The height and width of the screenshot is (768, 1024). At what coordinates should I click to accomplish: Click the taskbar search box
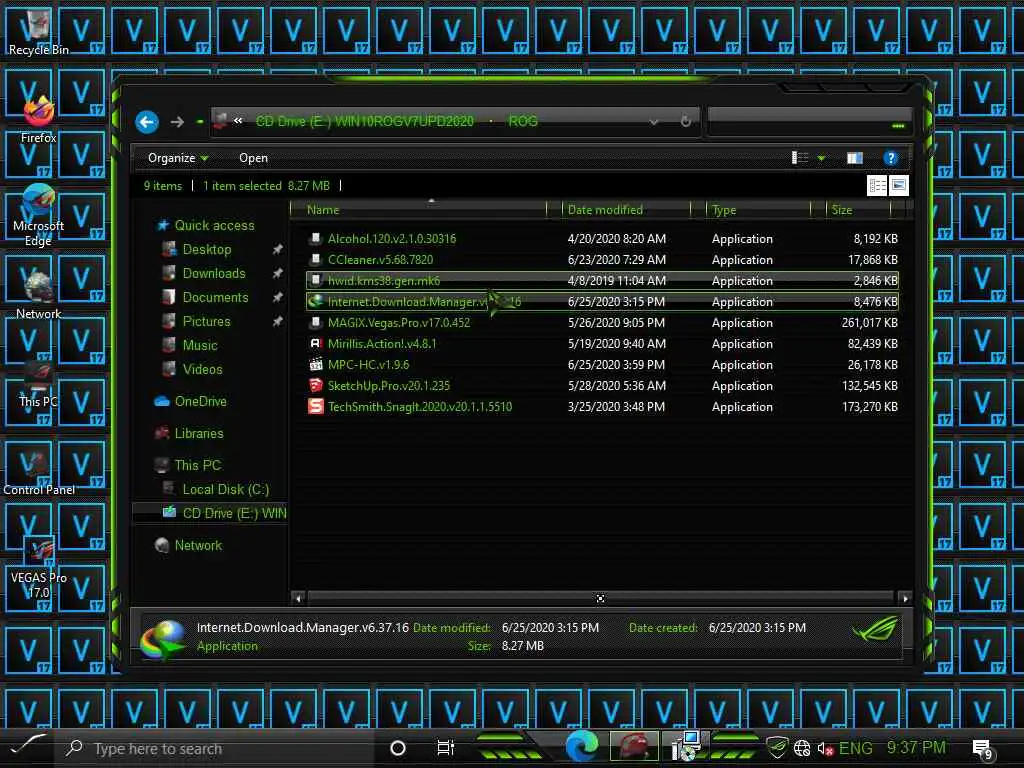(x=216, y=748)
